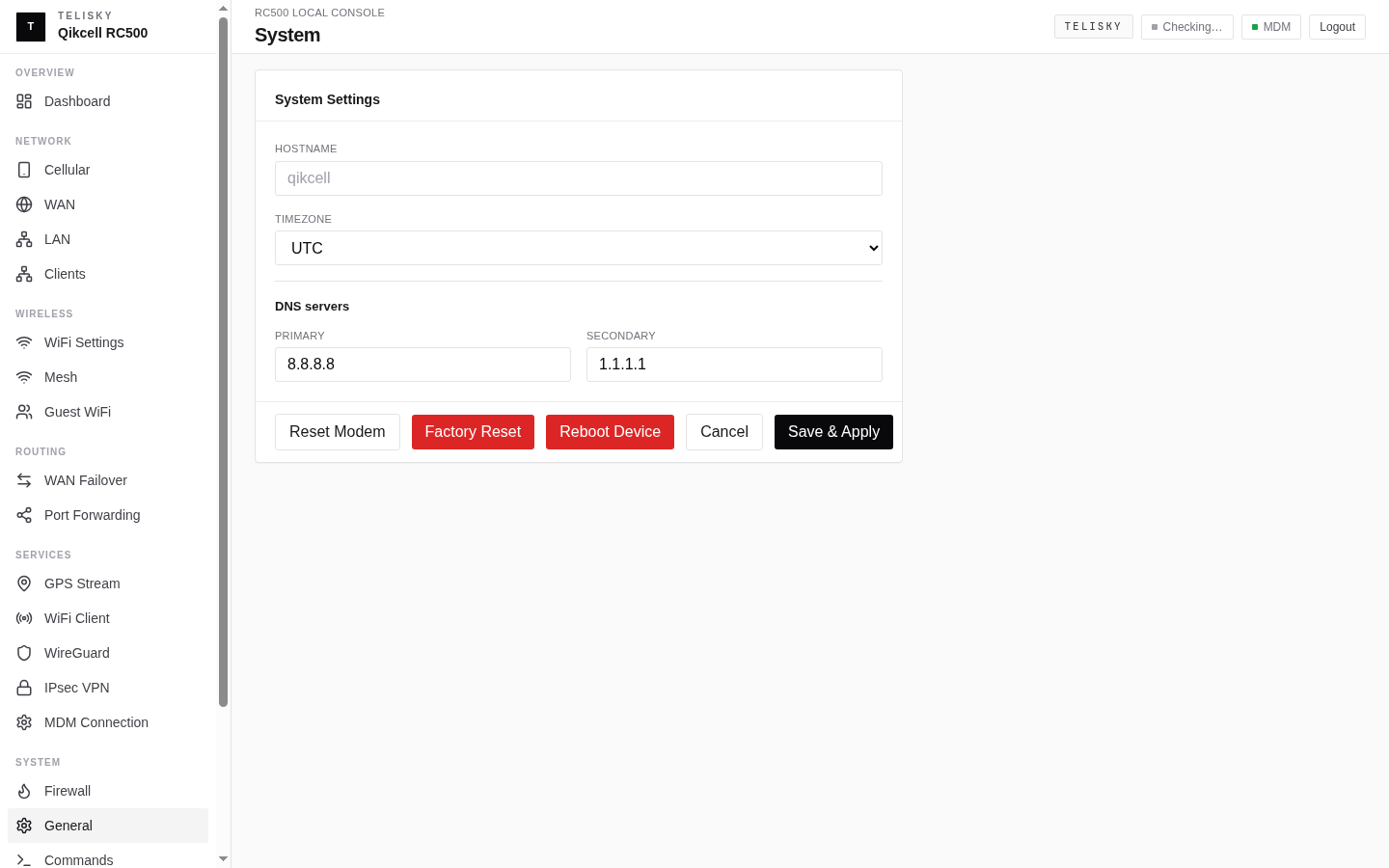Click the Clients network icon
The width and height of the screenshot is (1389, 868).
24,274
